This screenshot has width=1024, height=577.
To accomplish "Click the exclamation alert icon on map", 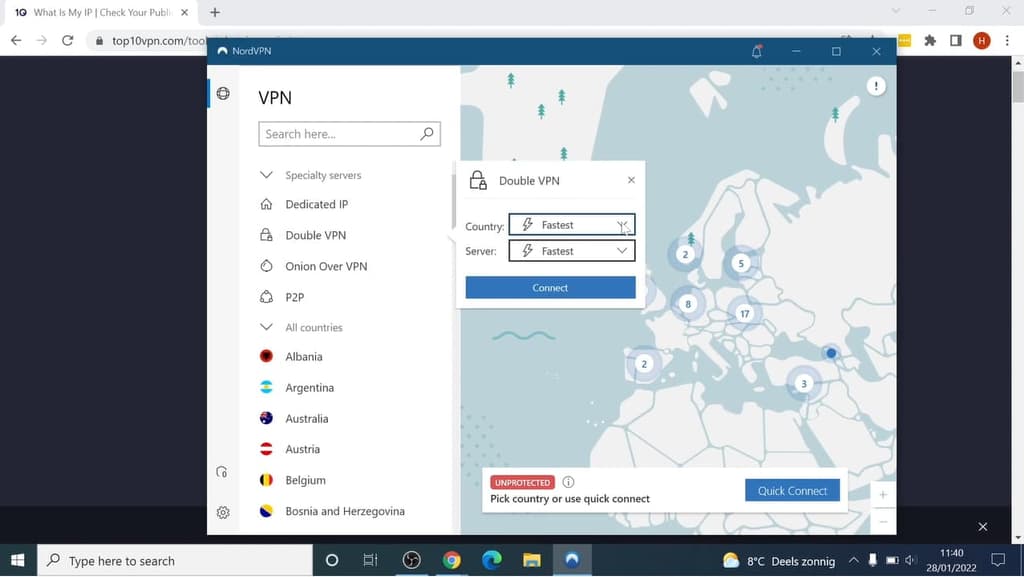I will click(876, 86).
